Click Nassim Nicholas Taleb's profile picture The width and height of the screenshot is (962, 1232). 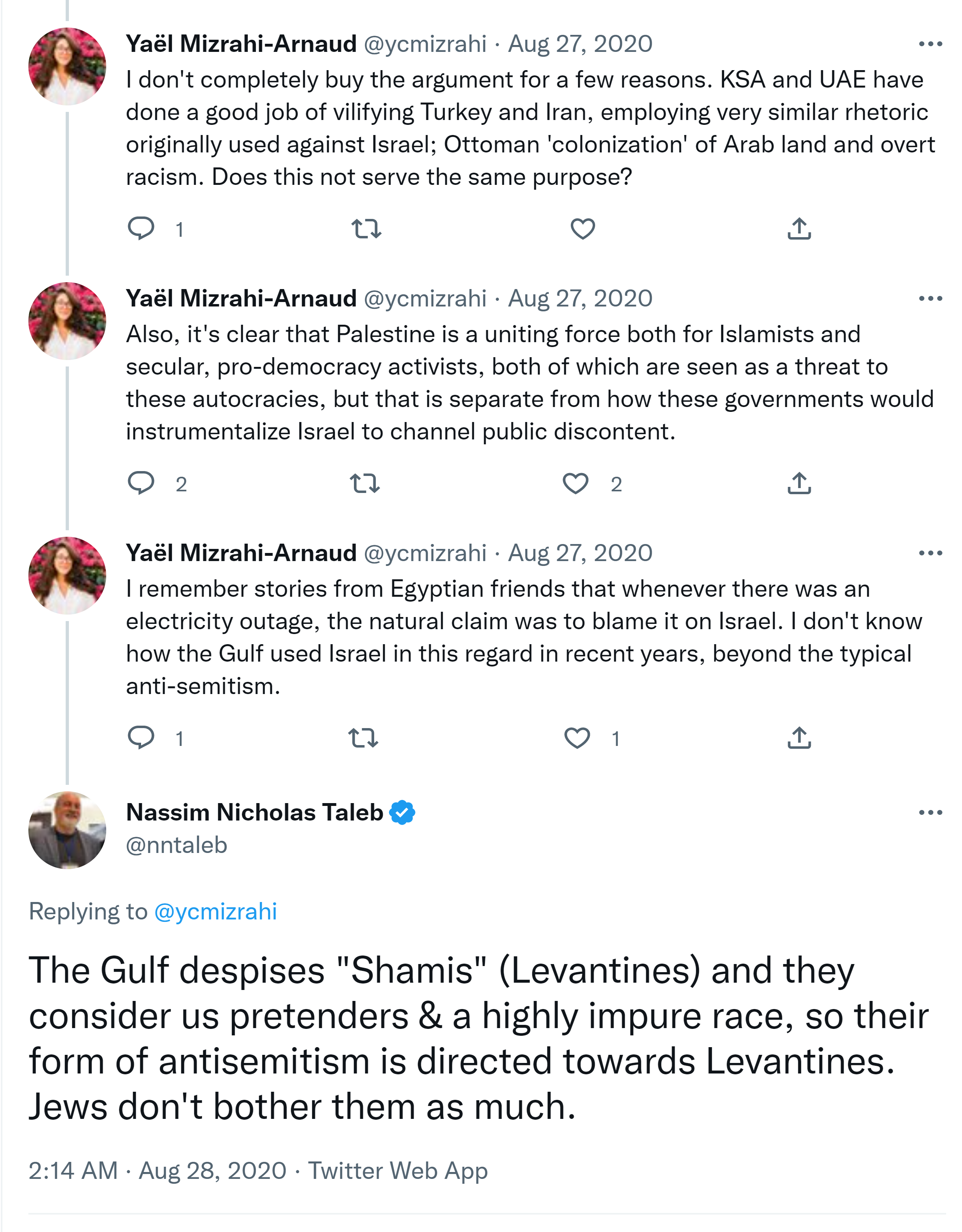pos(67,830)
